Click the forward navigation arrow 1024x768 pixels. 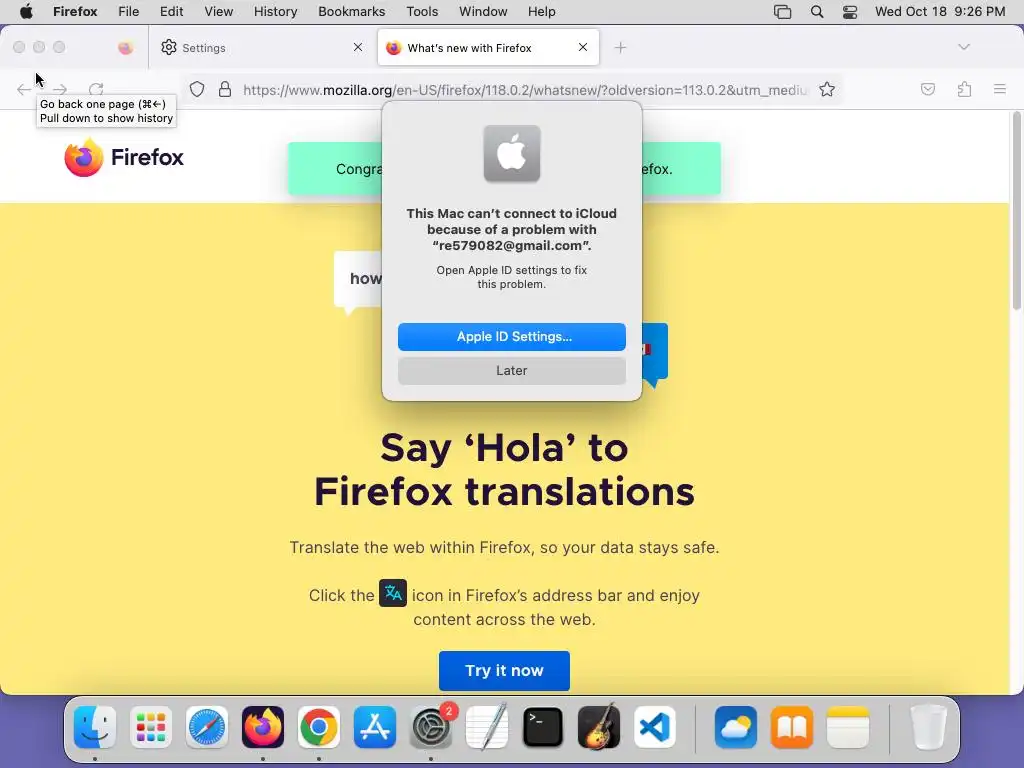click(x=60, y=89)
